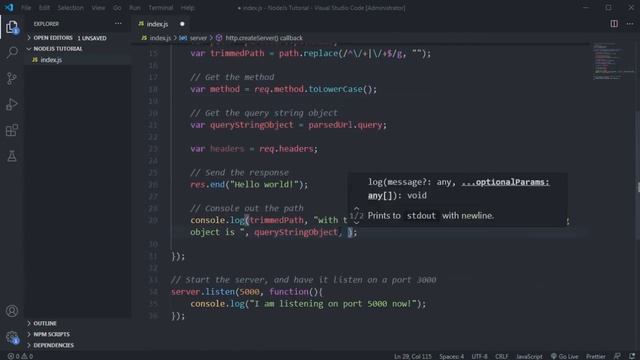Image resolution: width=640 pixels, height=360 pixels.
Task: Click the feedback icon in status bar
Action: coord(617,356)
